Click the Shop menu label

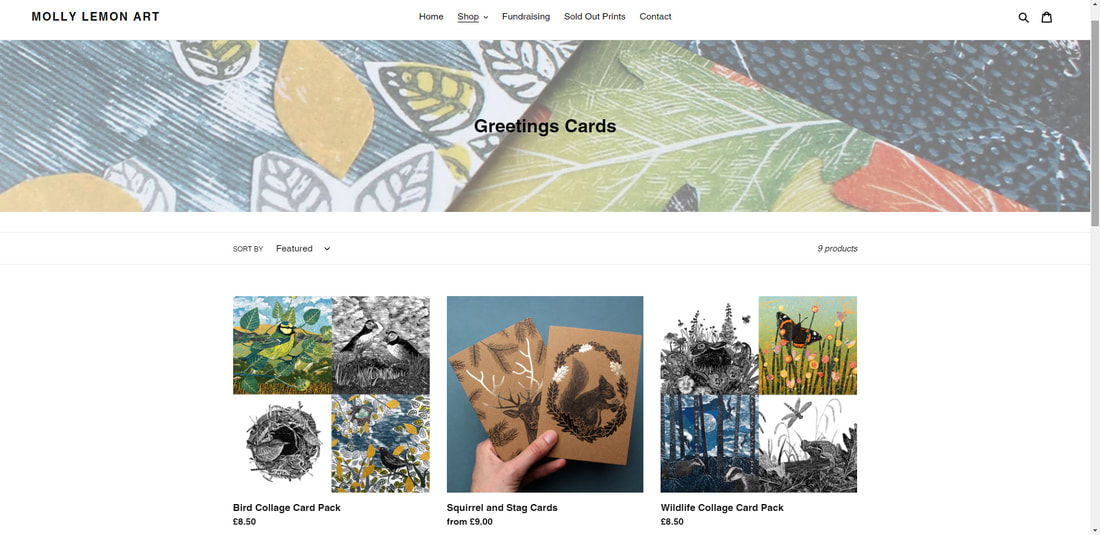(468, 16)
